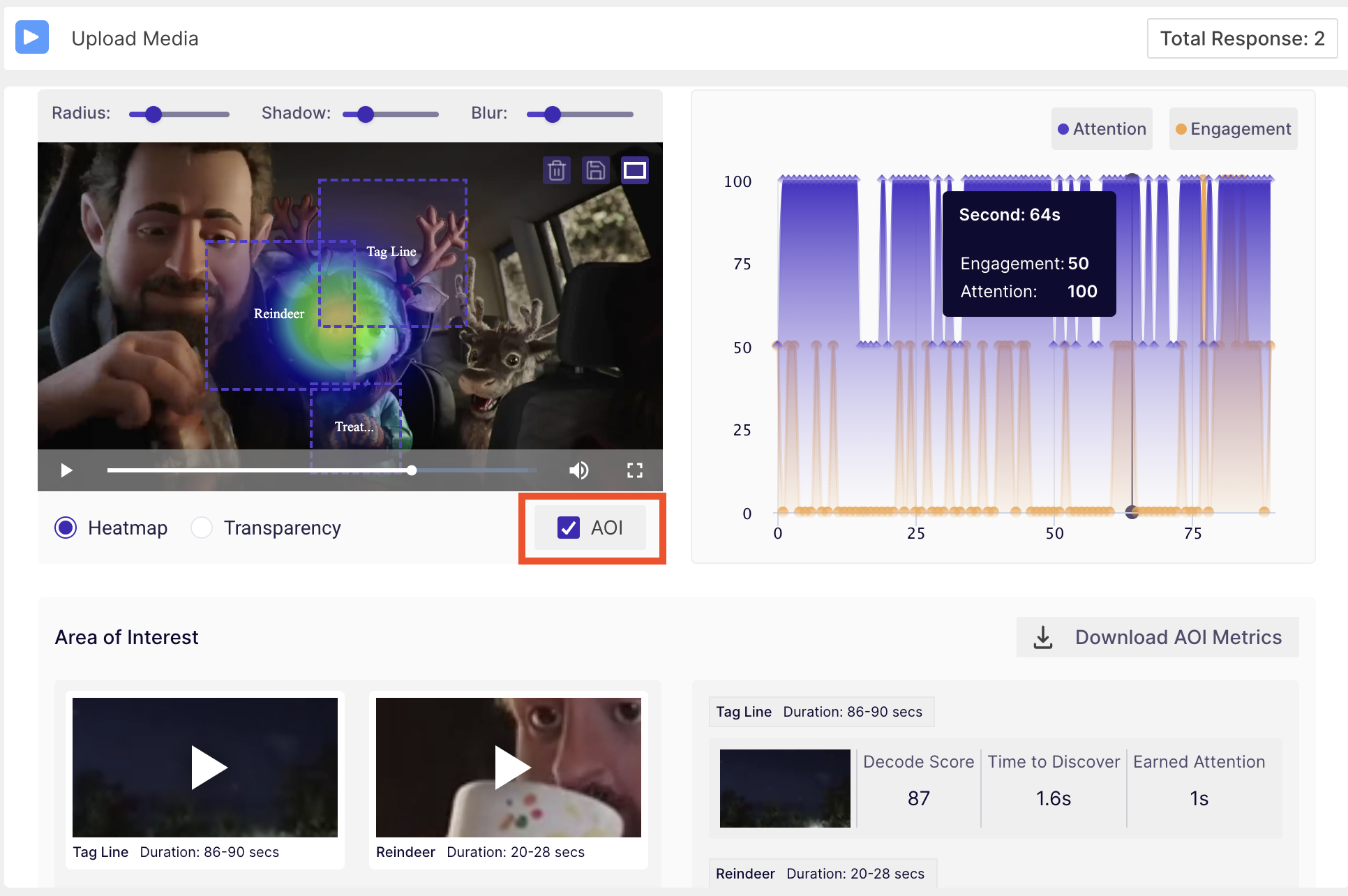
Task: Click the Total Response: 2 button
Action: click(x=1242, y=38)
